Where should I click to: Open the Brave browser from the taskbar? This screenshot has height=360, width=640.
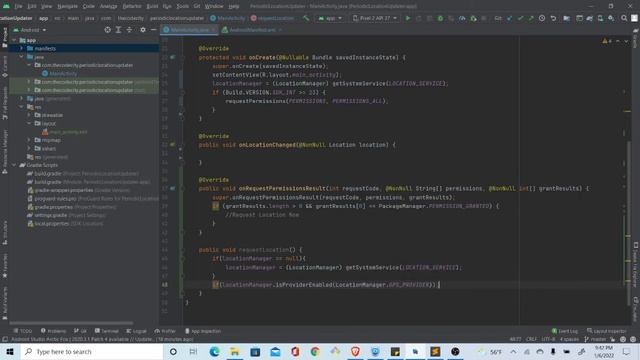tap(355, 351)
